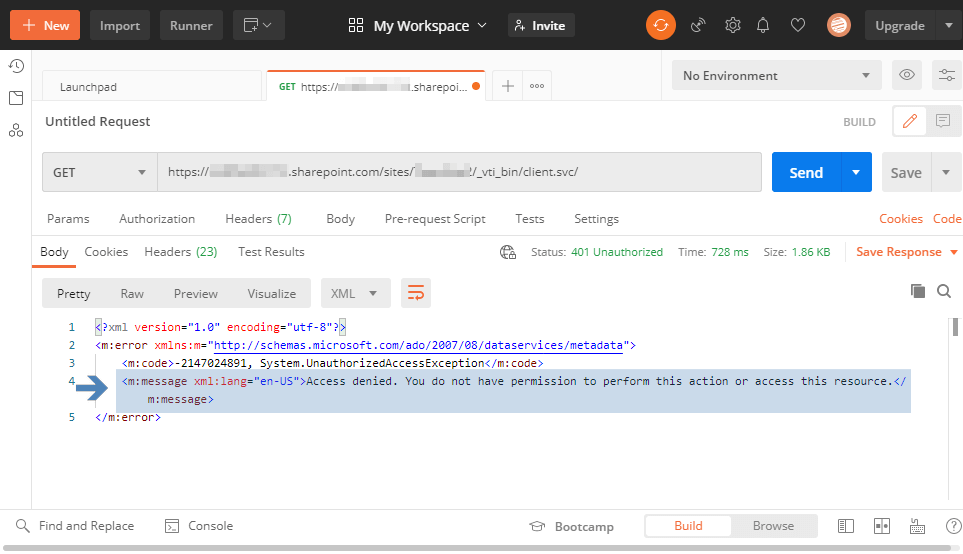The image size is (963, 554).
Task: Click the Code link
Action: coord(947,219)
